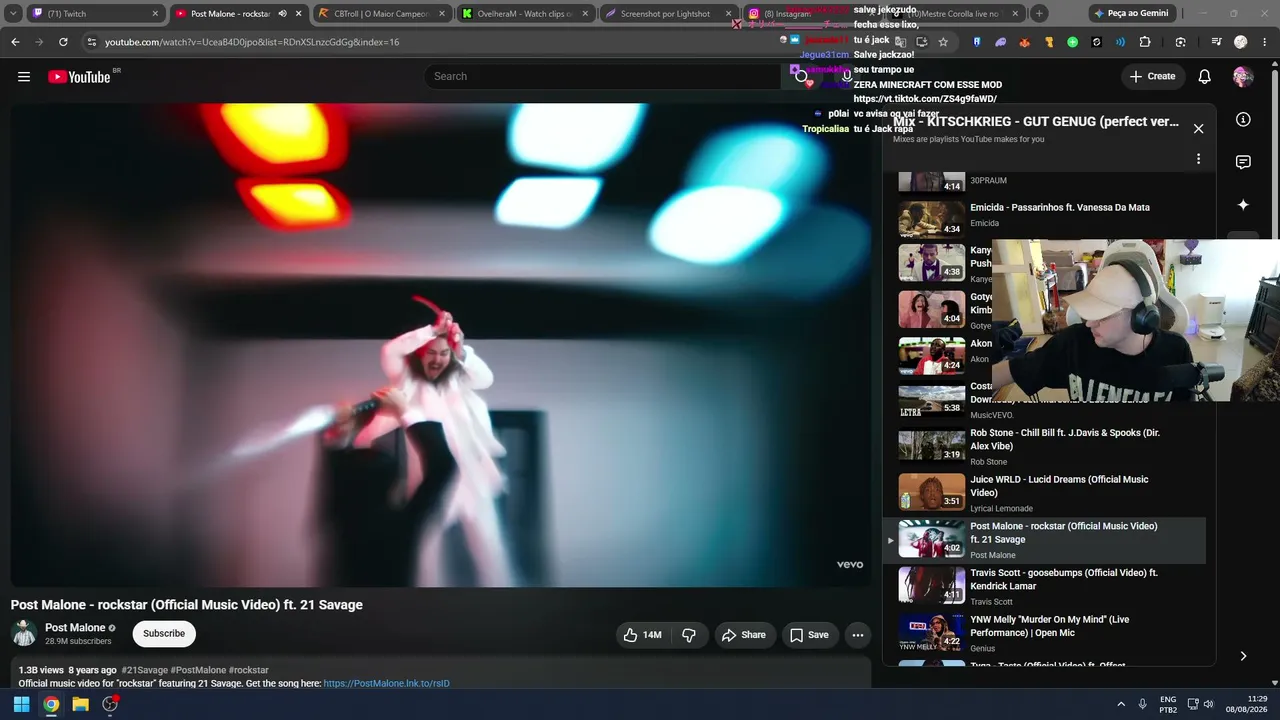Open the YouTube Create menu
Screen dimensions: 1280x720
pos(1152,76)
